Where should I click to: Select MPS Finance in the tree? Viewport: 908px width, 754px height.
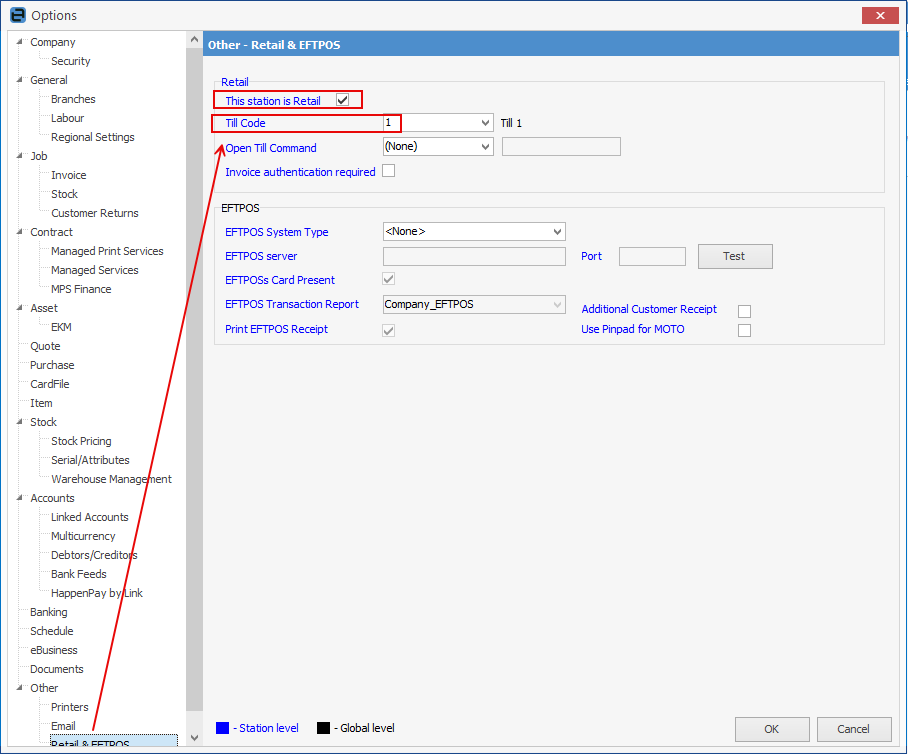click(81, 289)
